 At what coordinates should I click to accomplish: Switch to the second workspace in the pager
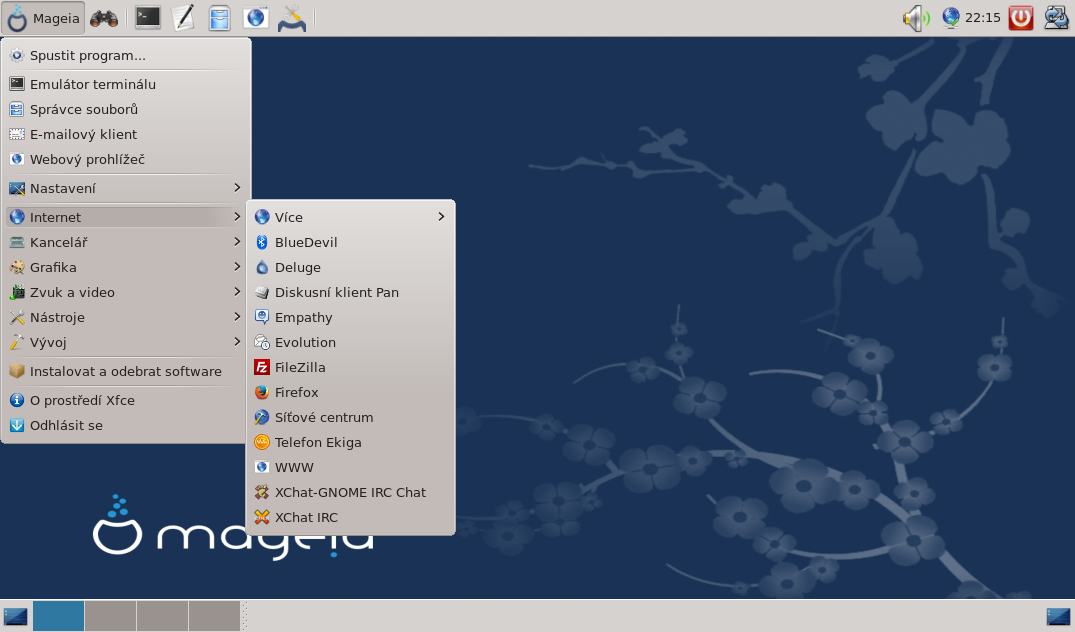(110, 616)
